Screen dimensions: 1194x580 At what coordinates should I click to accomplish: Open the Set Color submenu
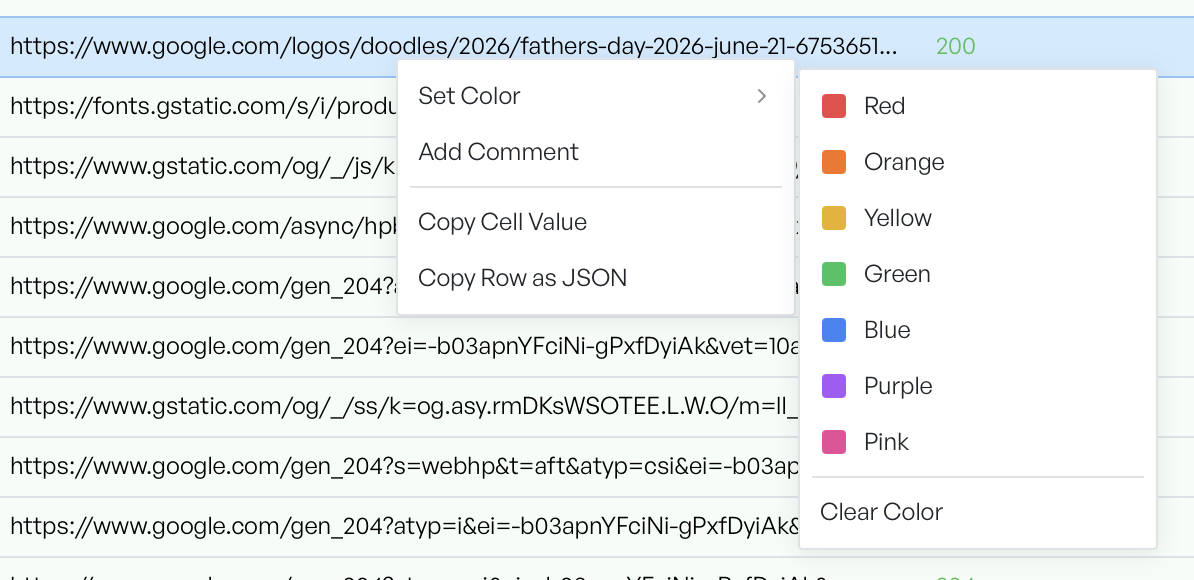(x=595, y=96)
